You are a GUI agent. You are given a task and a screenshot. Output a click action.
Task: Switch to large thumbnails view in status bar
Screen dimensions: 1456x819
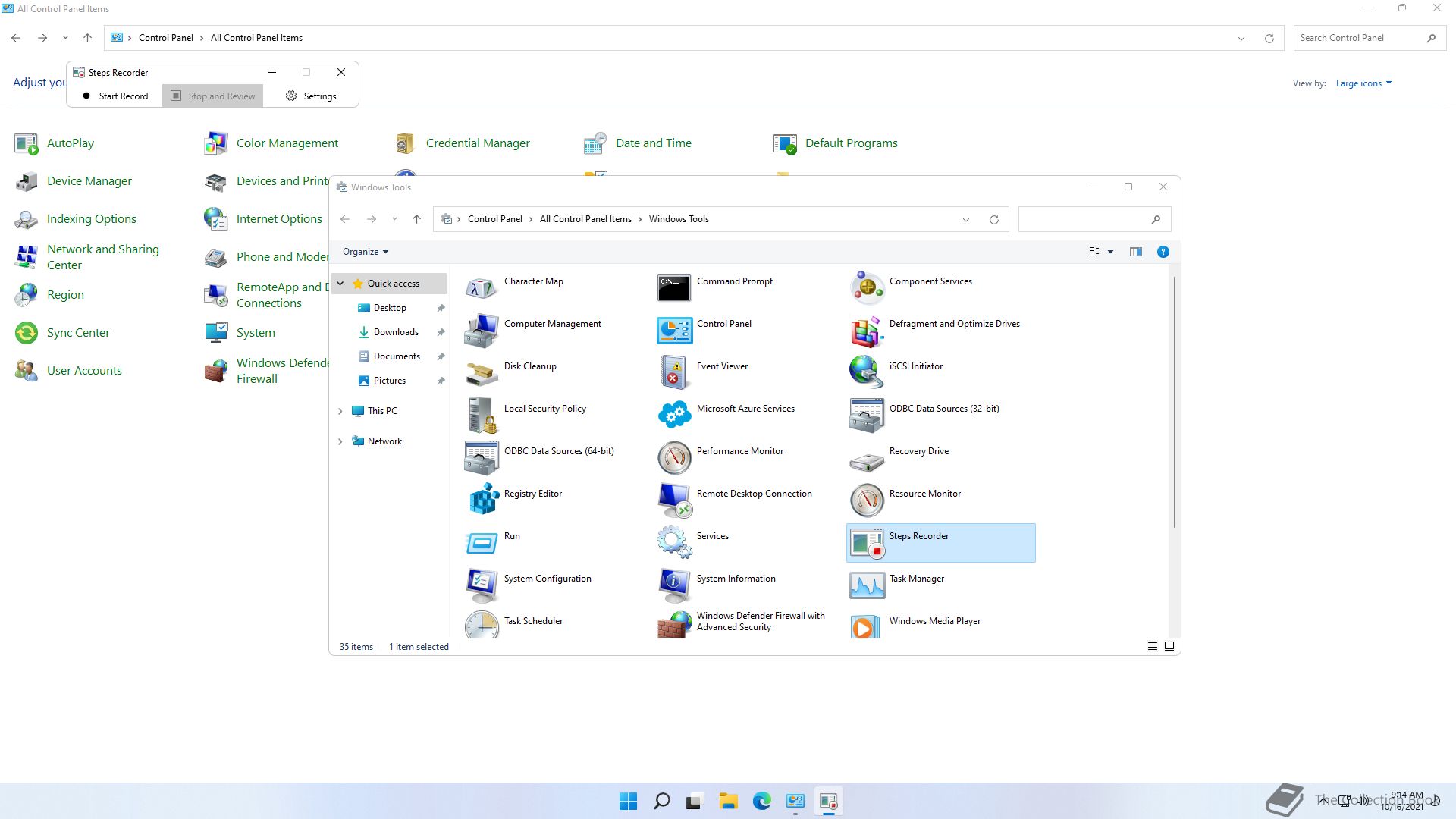coord(1169,646)
